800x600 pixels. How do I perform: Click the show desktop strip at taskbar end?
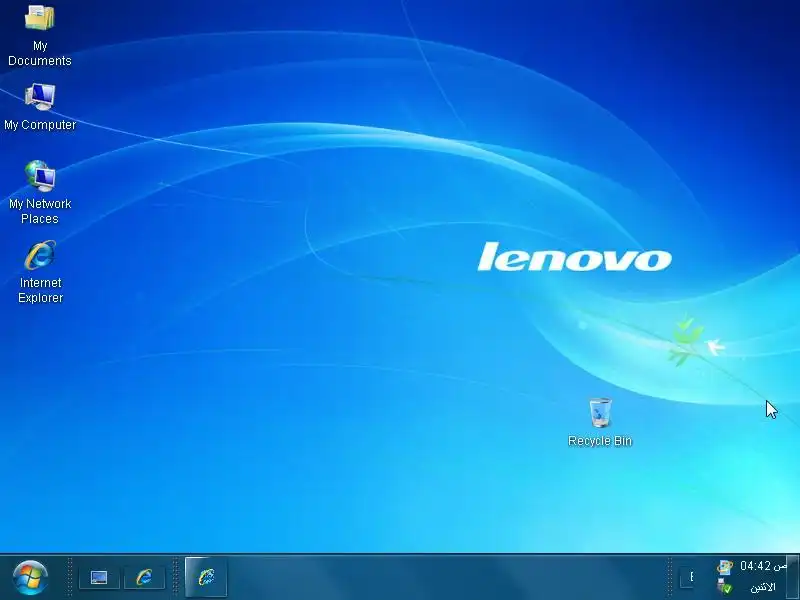tap(793, 577)
